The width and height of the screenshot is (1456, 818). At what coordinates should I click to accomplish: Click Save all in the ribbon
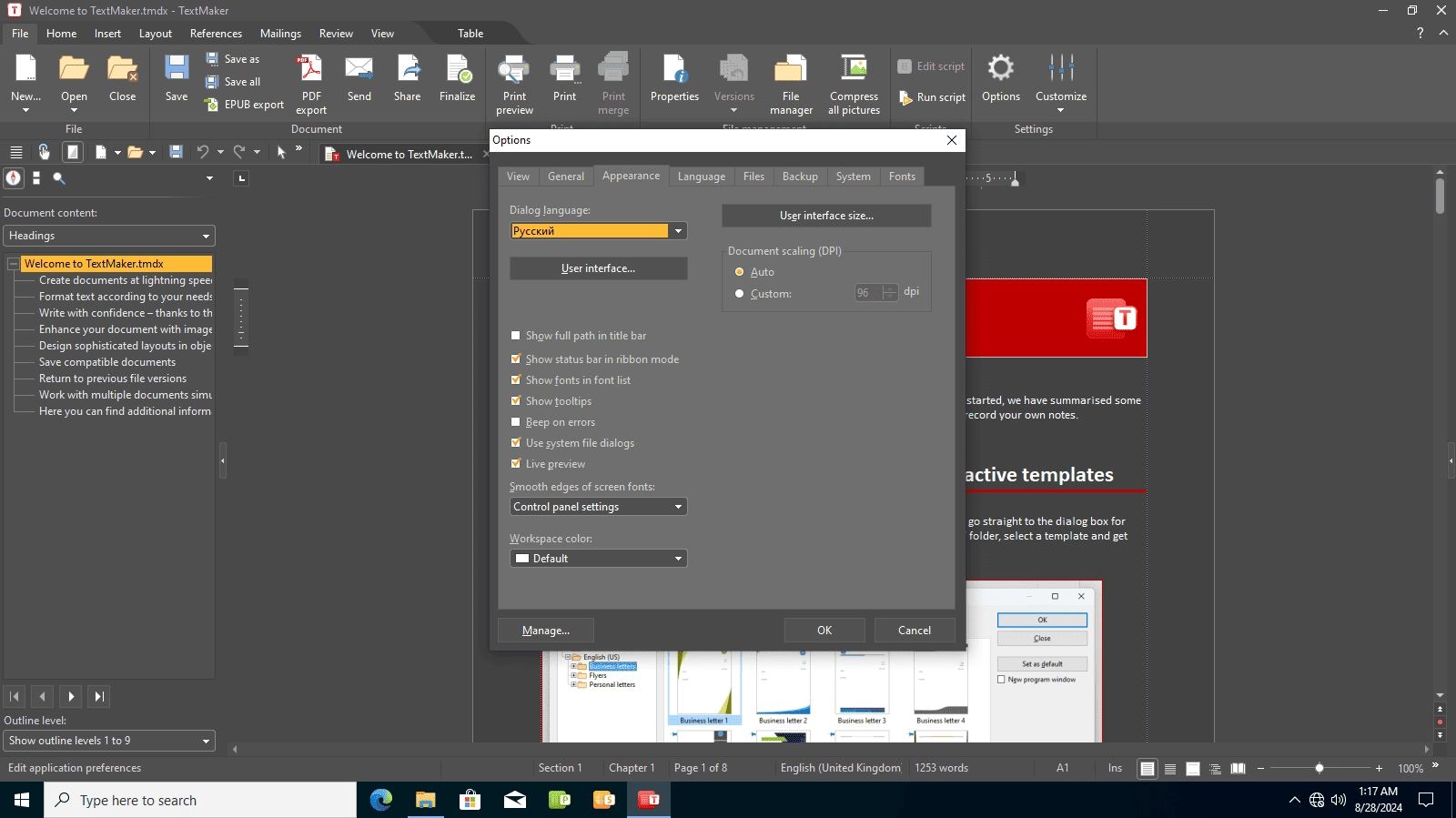234,82
